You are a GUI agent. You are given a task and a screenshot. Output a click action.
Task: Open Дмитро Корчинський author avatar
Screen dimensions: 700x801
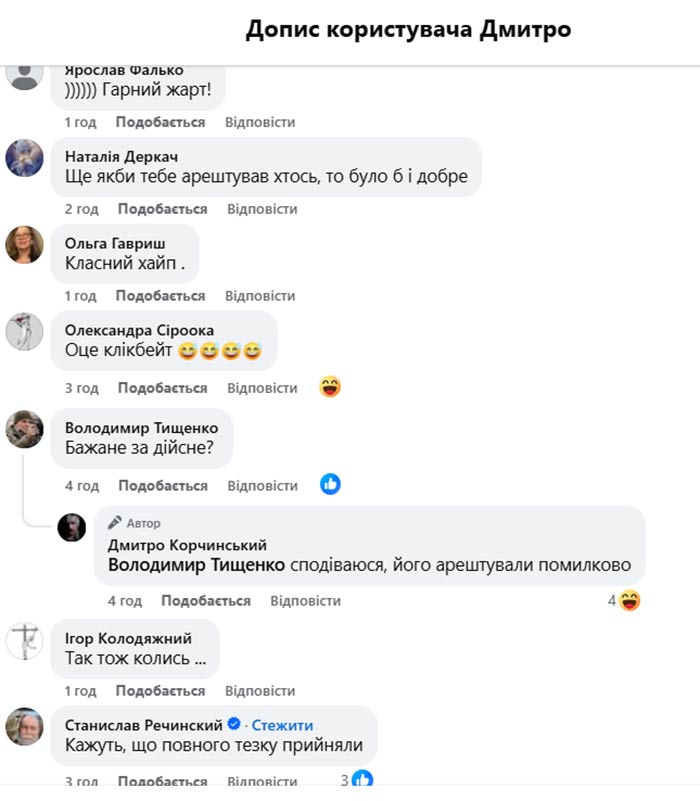click(72, 527)
